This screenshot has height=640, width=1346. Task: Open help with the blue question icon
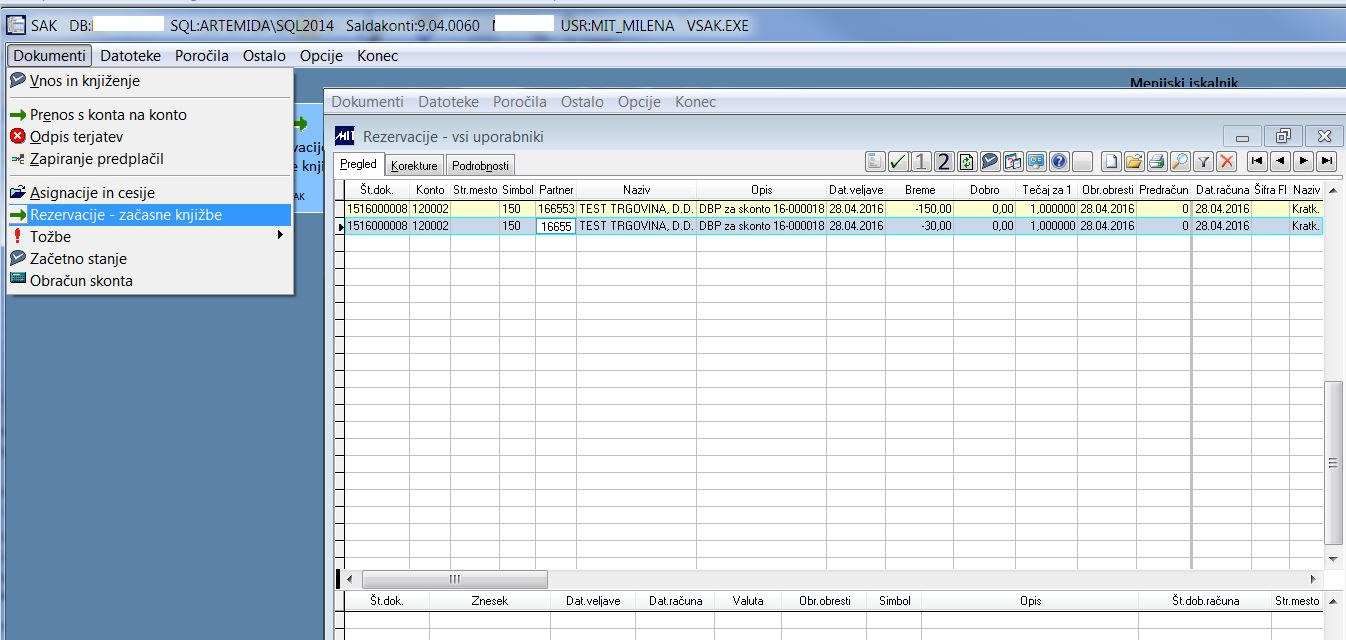(x=1060, y=161)
